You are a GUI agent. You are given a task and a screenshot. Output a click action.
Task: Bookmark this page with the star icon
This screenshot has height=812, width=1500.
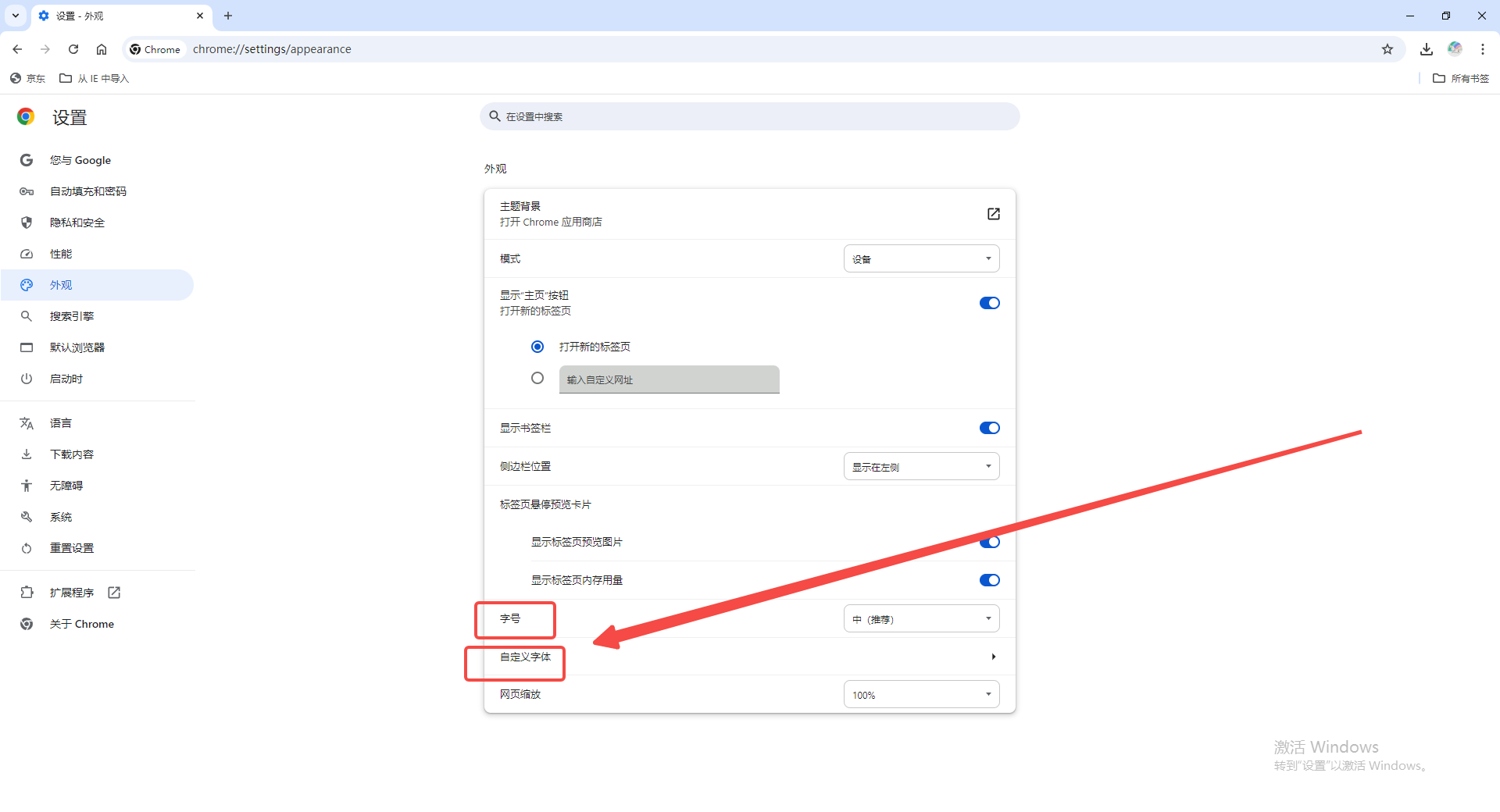[1387, 49]
